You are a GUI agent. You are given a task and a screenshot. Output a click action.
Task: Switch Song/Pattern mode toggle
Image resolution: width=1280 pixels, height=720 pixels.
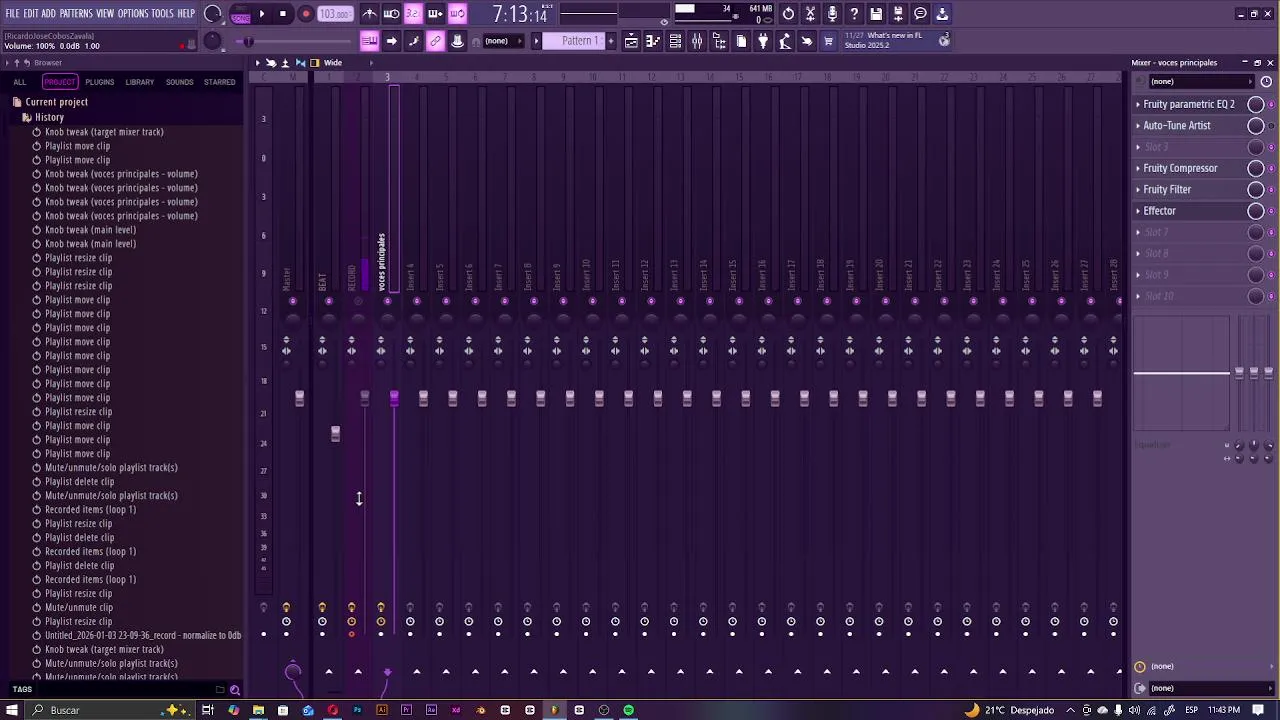point(241,14)
